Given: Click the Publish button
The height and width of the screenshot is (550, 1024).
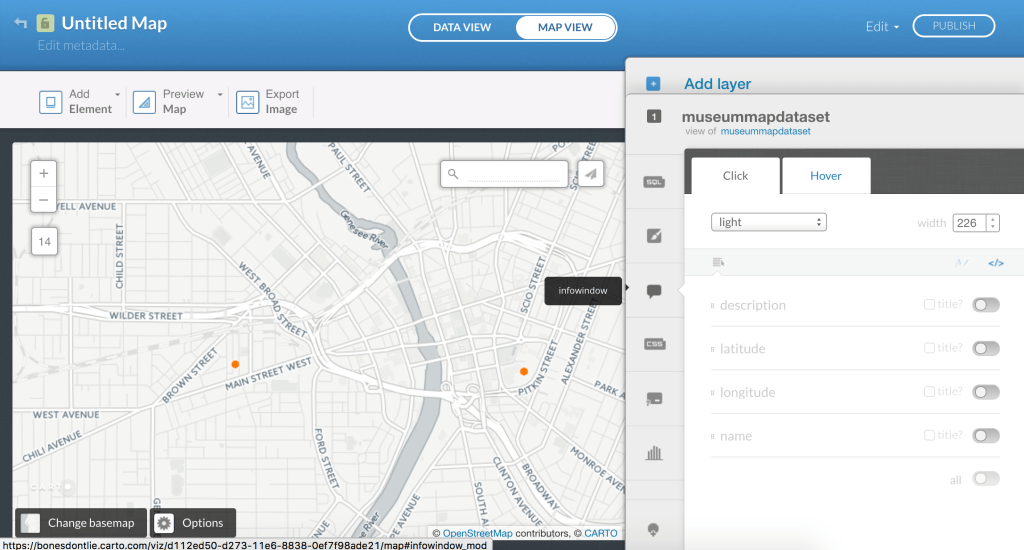Looking at the screenshot, I should (953, 26).
